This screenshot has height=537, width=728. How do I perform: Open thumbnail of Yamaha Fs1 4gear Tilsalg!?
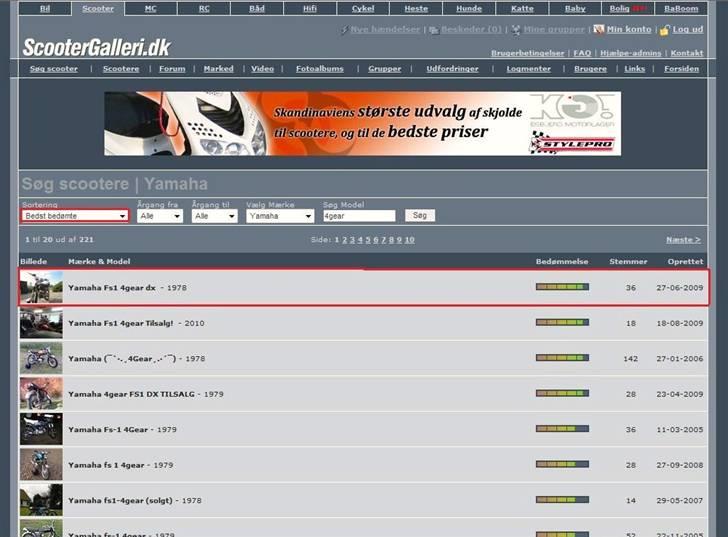coord(41,323)
